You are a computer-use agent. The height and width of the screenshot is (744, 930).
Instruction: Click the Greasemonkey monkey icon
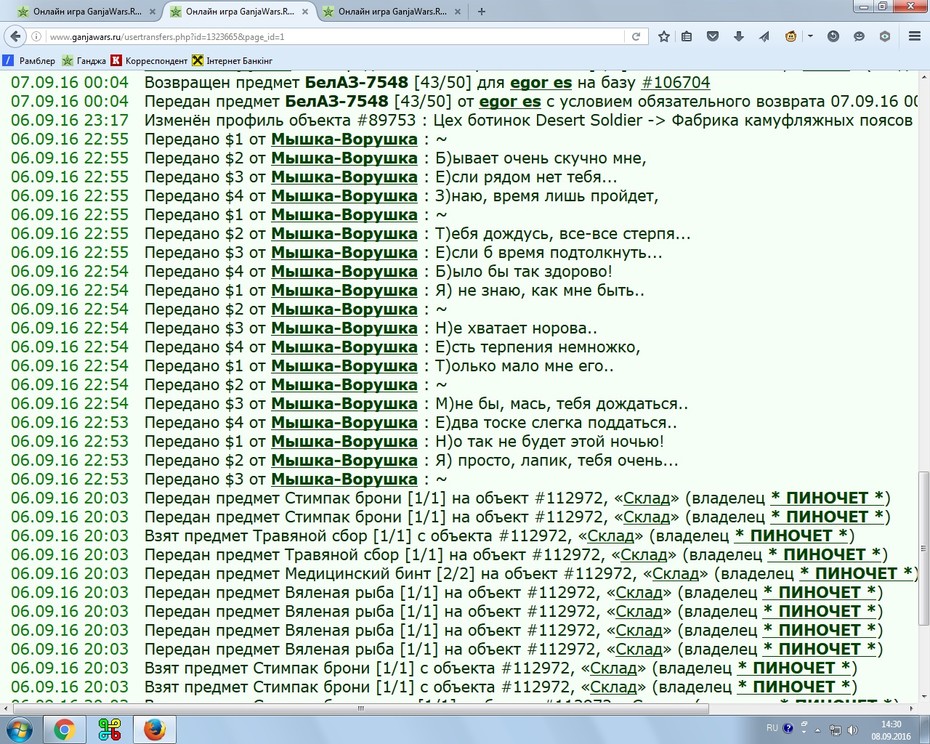pos(791,37)
